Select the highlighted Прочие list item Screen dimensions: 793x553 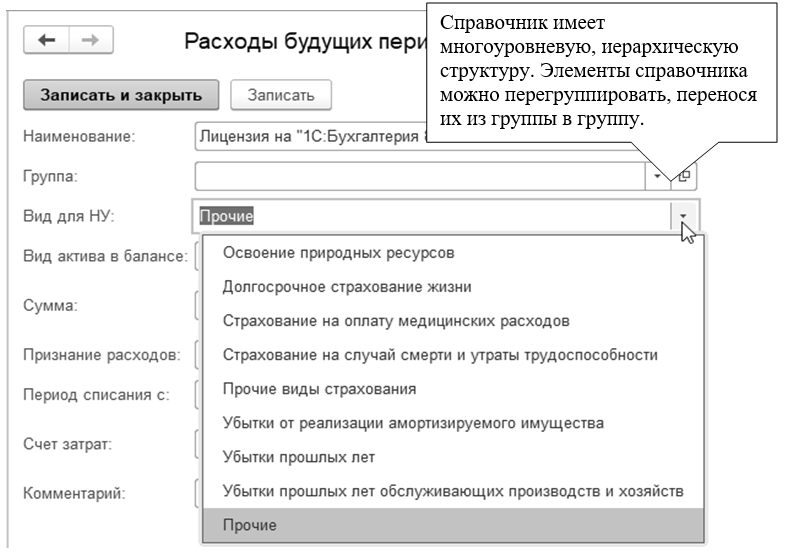453,525
